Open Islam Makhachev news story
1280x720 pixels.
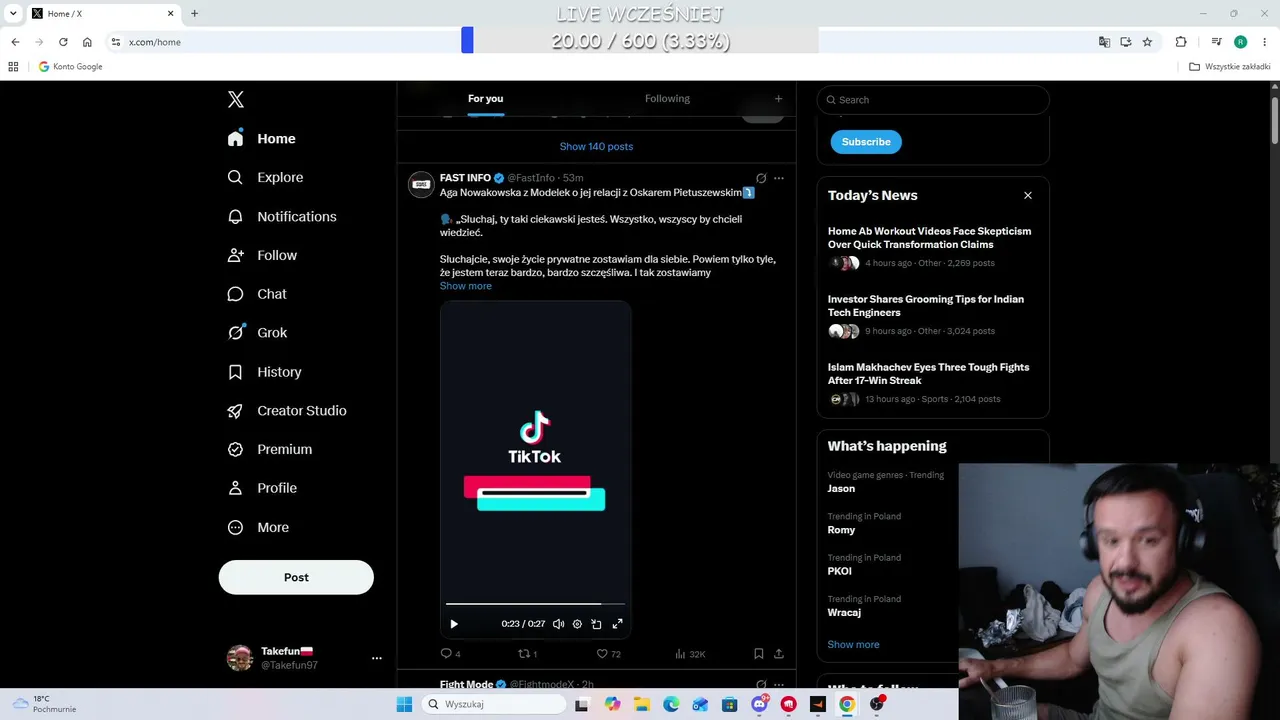click(x=933, y=383)
